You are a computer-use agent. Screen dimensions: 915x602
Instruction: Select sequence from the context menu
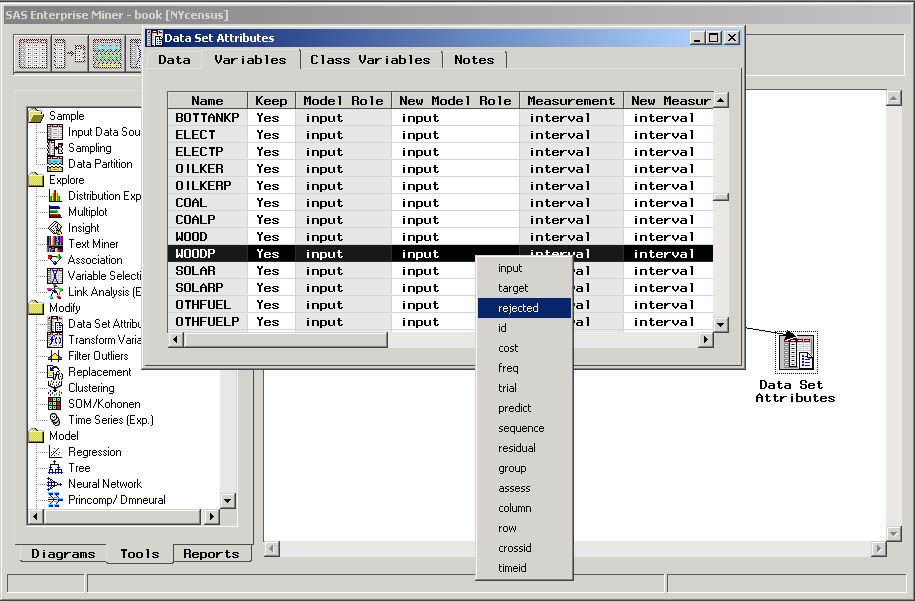(524, 428)
